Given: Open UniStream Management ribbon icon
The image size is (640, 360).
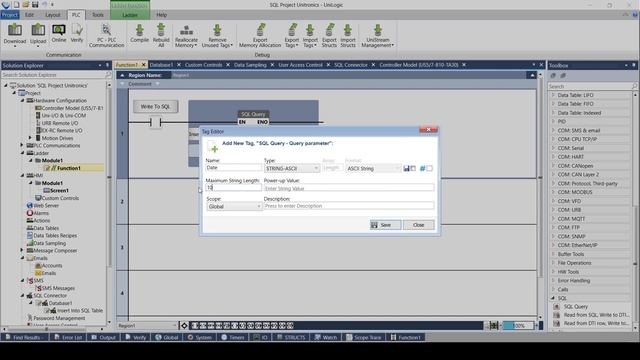Looking at the screenshot, I should 378,35.
